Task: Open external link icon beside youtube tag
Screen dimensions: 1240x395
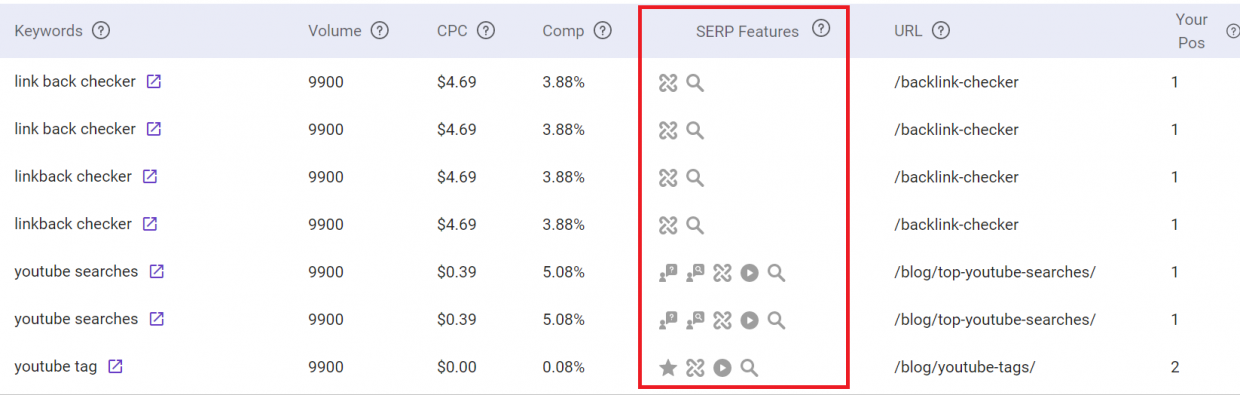Action: click(x=115, y=367)
